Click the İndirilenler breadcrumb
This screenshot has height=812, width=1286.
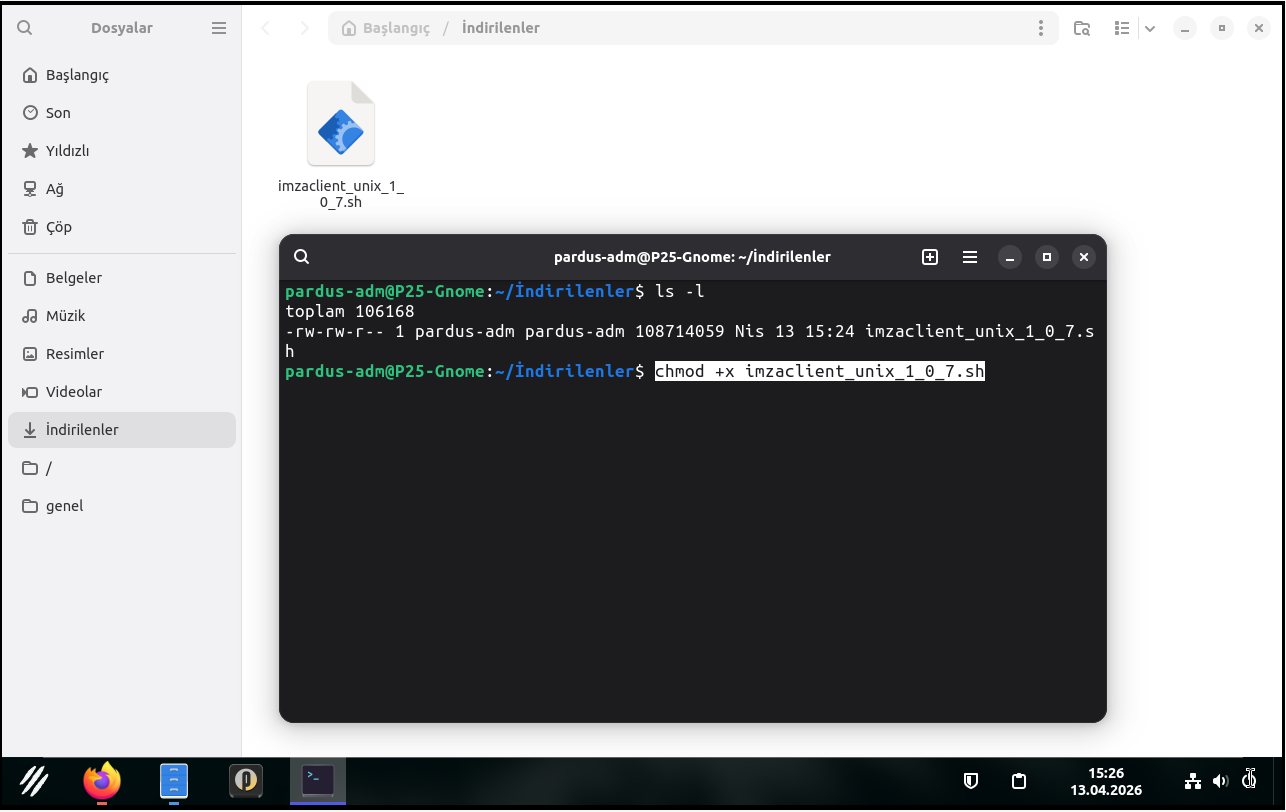(501, 28)
